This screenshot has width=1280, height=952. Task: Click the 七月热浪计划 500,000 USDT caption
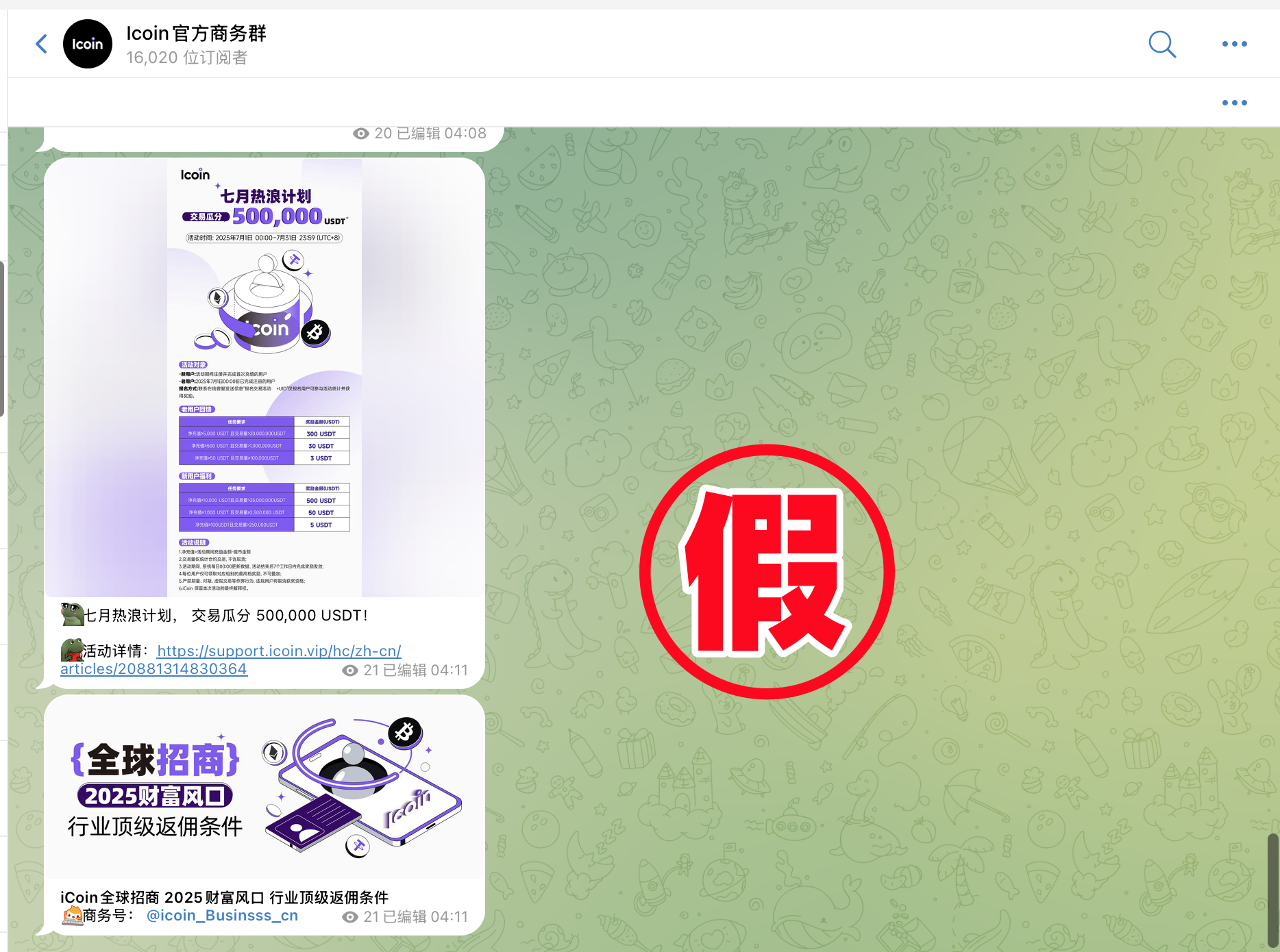[226, 616]
